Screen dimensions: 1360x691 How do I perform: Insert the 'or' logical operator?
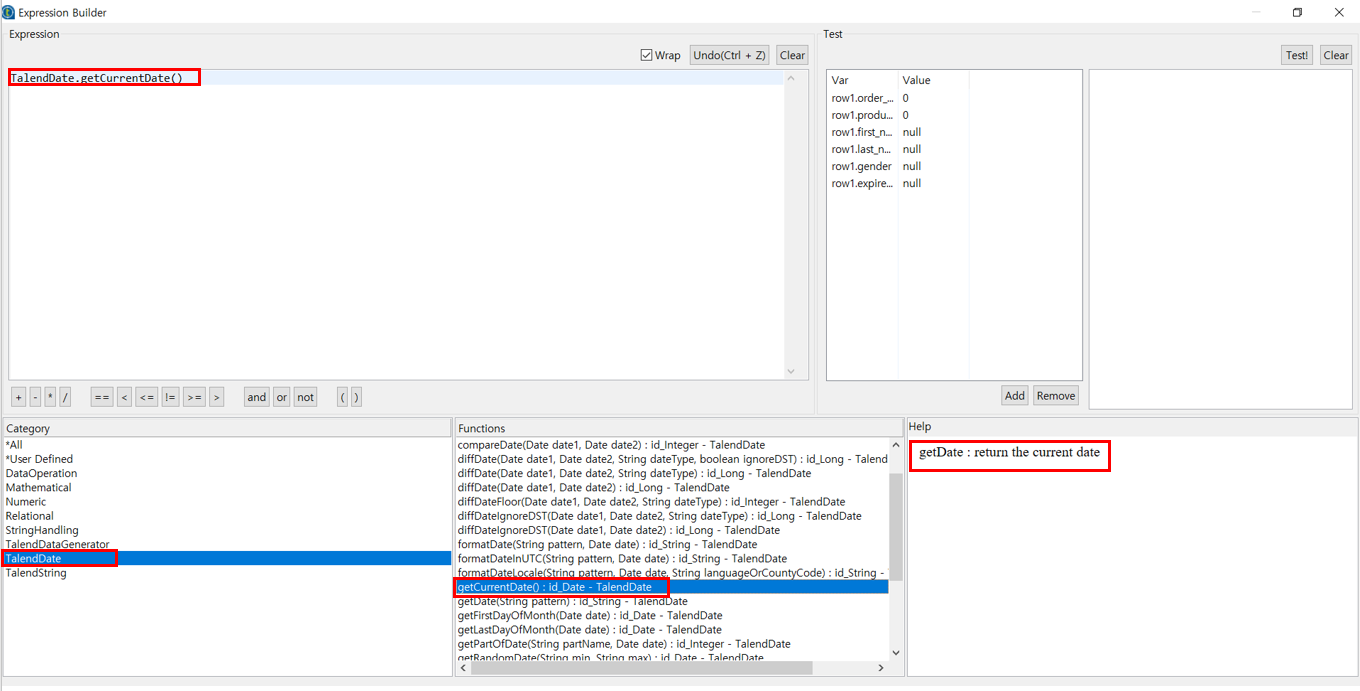[x=282, y=397]
